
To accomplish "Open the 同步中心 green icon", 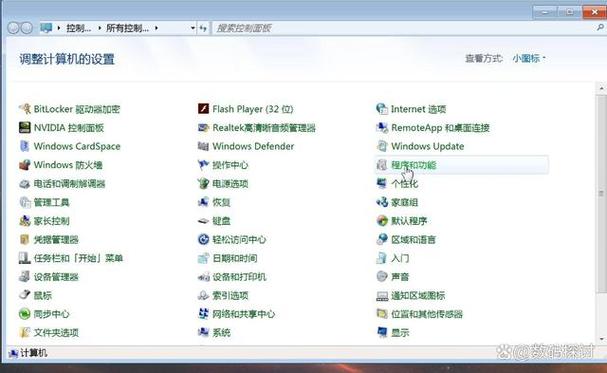I will 25,314.
